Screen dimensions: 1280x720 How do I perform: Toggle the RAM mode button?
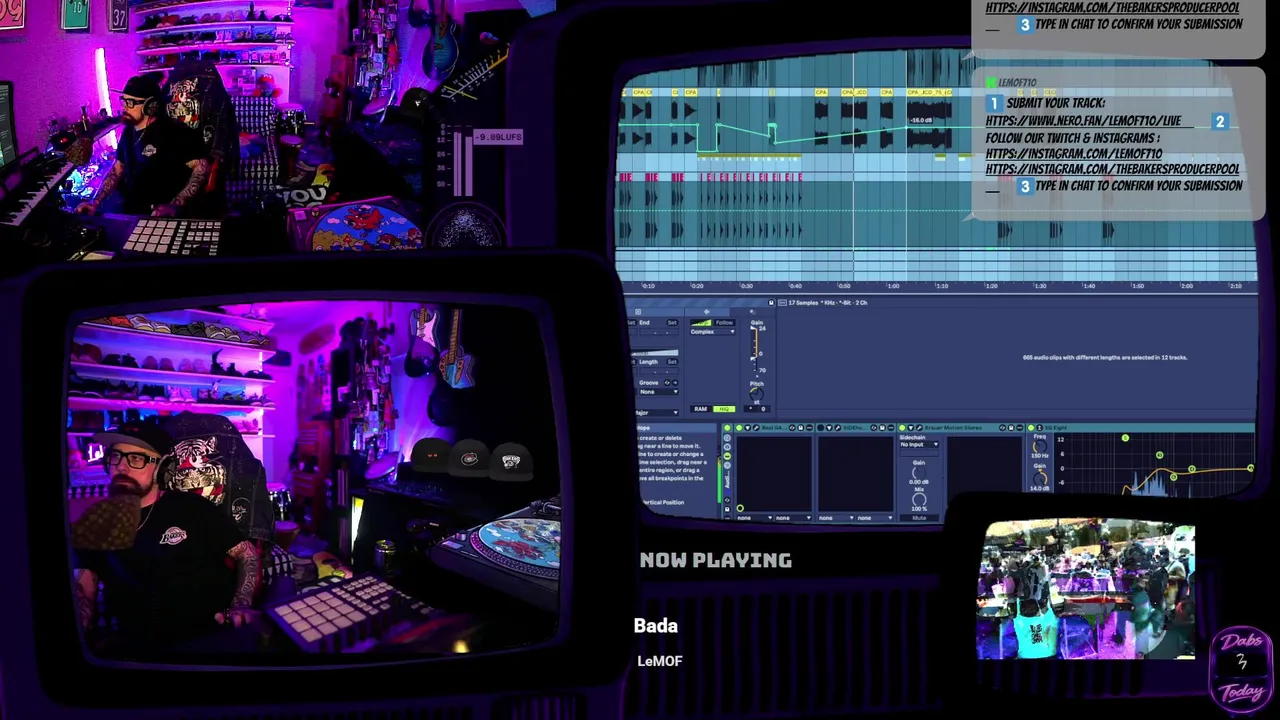pos(701,409)
